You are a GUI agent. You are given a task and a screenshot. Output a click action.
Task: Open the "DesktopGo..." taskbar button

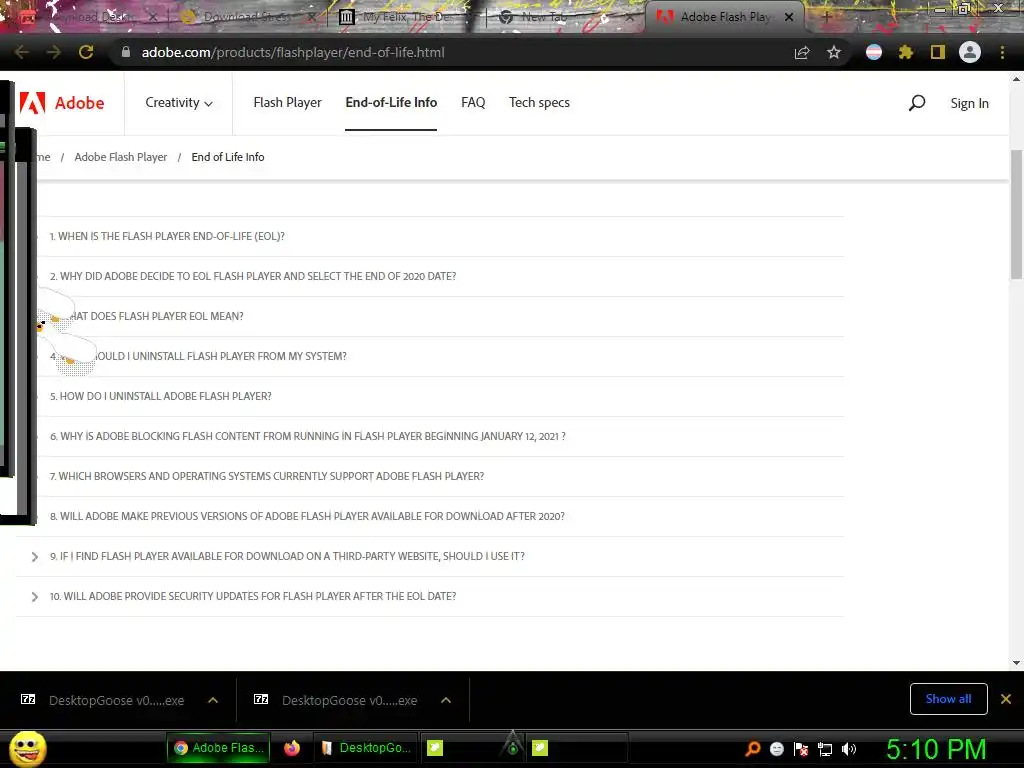click(366, 748)
